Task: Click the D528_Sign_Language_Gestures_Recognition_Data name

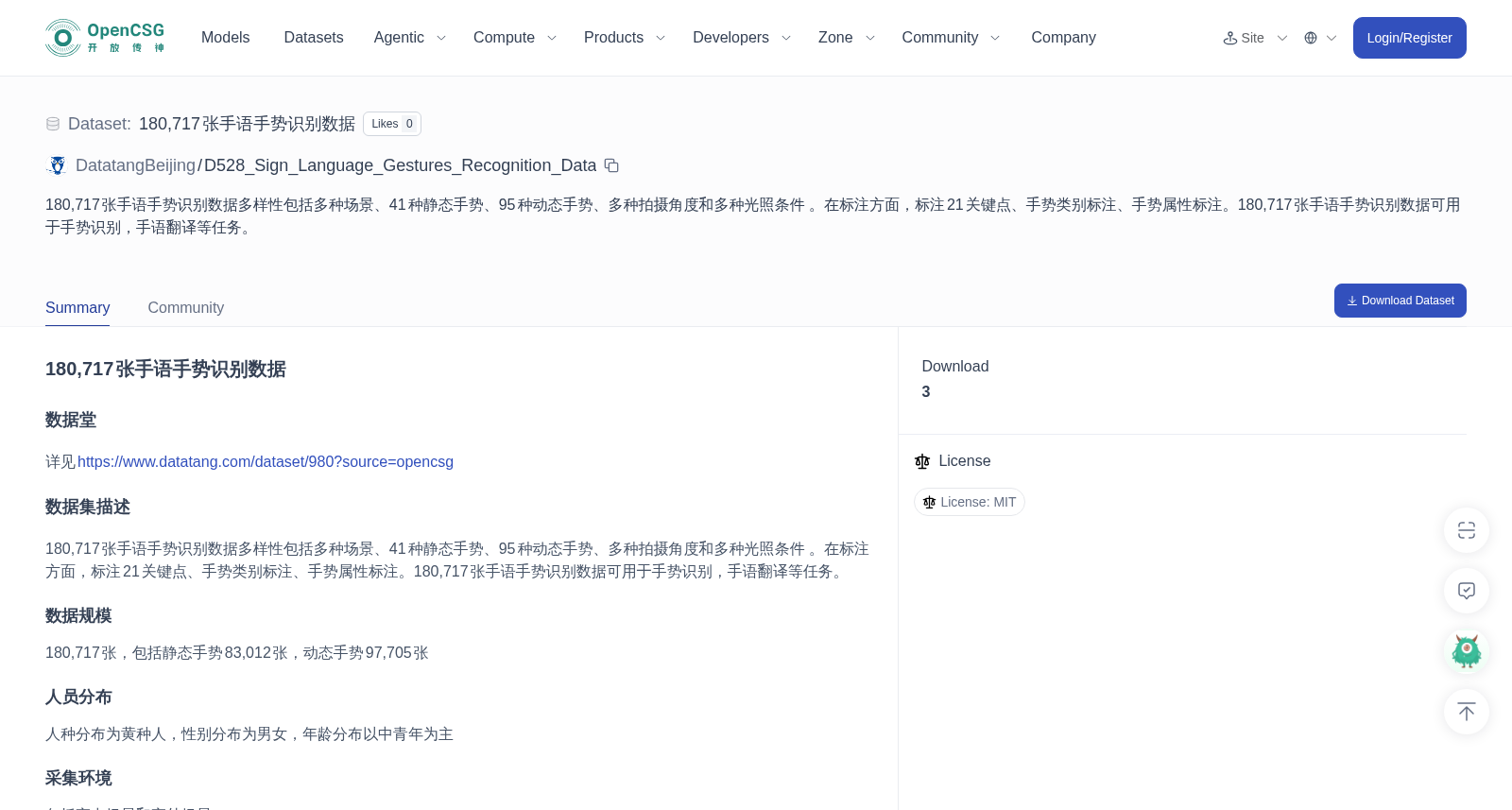Action: (x=401, y=165)
